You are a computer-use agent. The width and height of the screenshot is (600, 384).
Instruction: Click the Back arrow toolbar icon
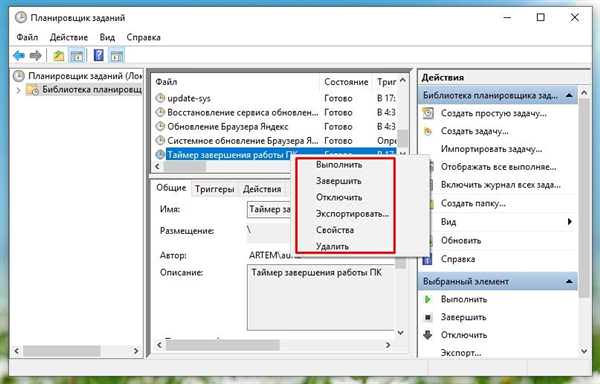(19, 56)
